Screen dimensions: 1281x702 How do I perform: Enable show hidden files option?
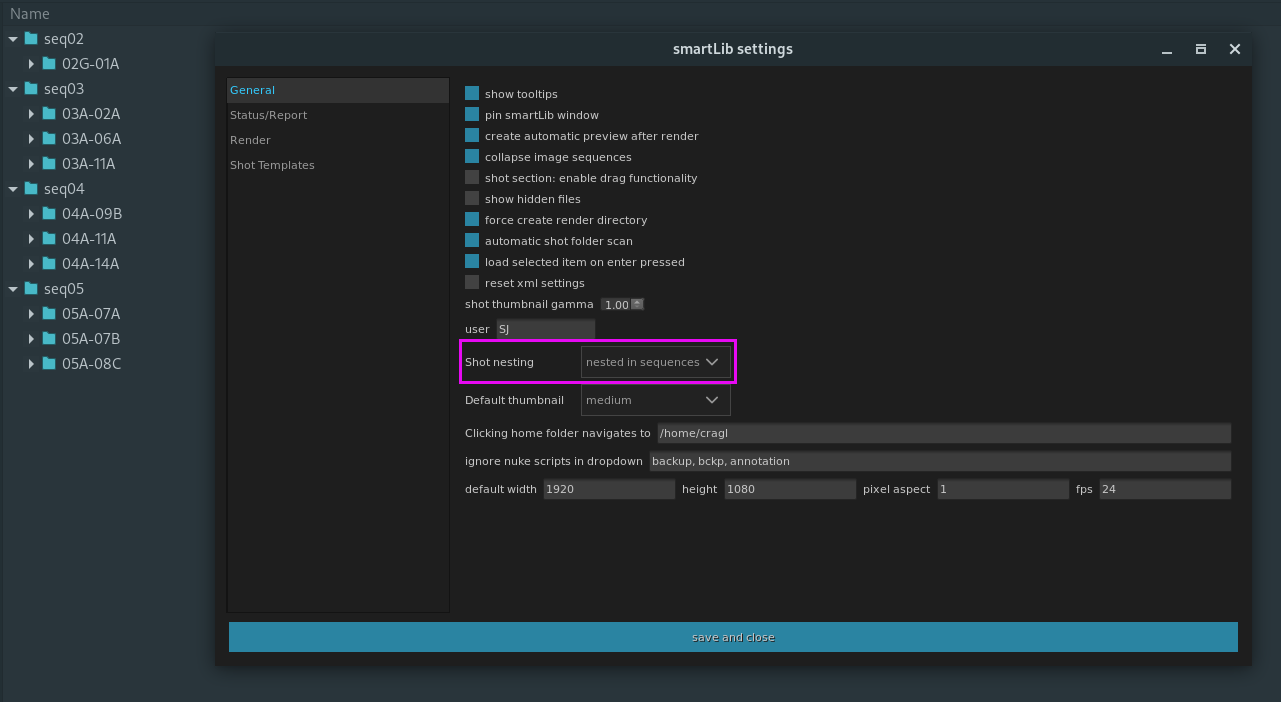click(x=472, y=199)
